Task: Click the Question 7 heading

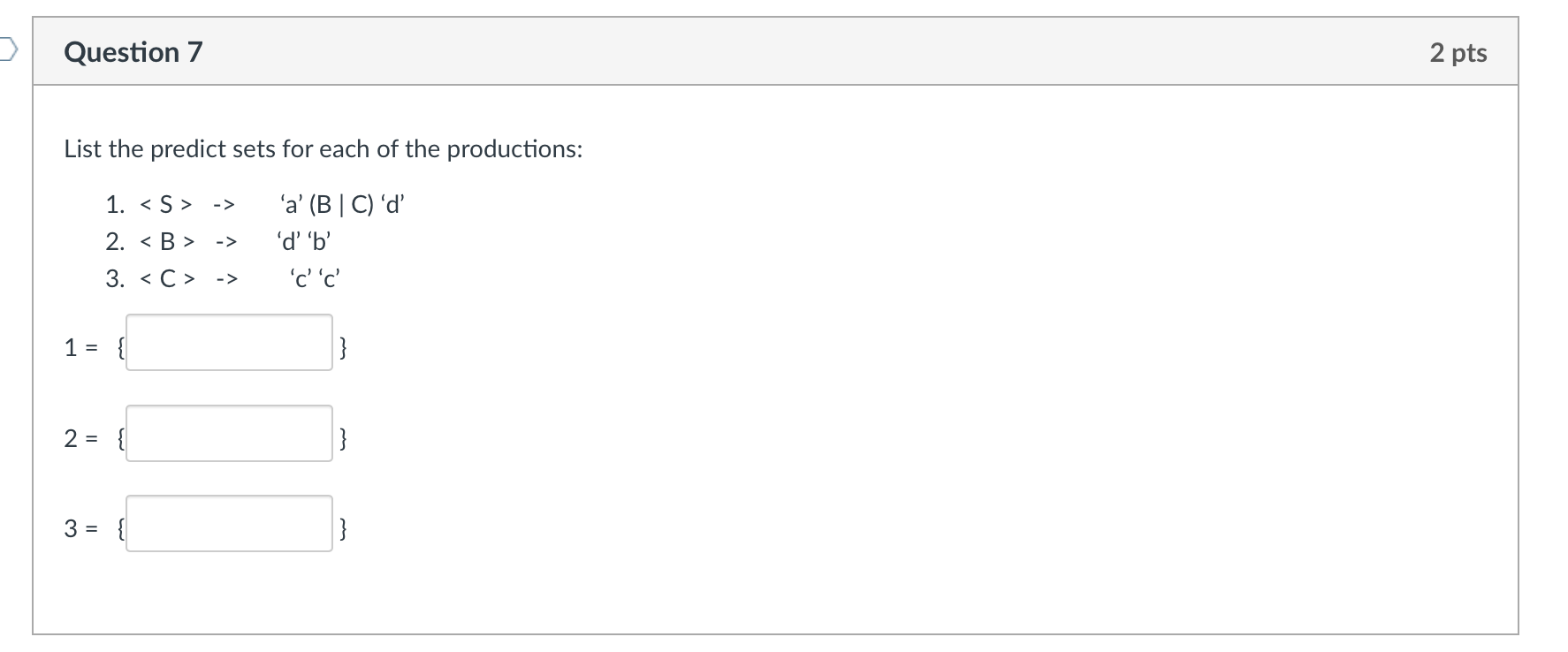Action: pos(133,52)
